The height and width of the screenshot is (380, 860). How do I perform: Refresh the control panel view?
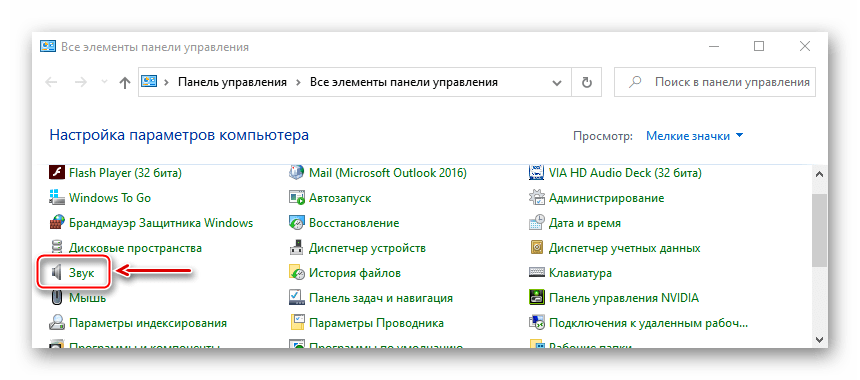[587, 83]
